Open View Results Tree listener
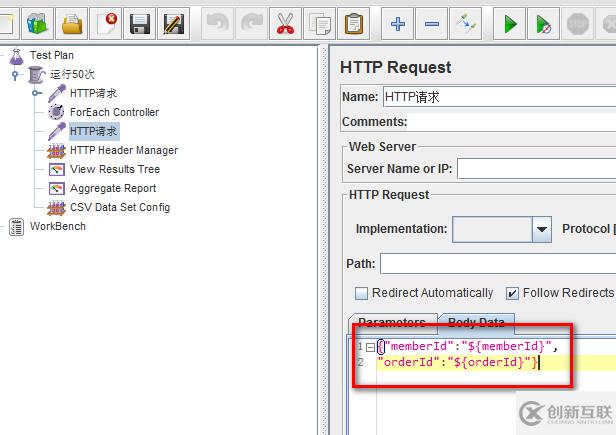The width and height of the screenshot is (616, 435). pyautogui.click(x=115, y=169)
